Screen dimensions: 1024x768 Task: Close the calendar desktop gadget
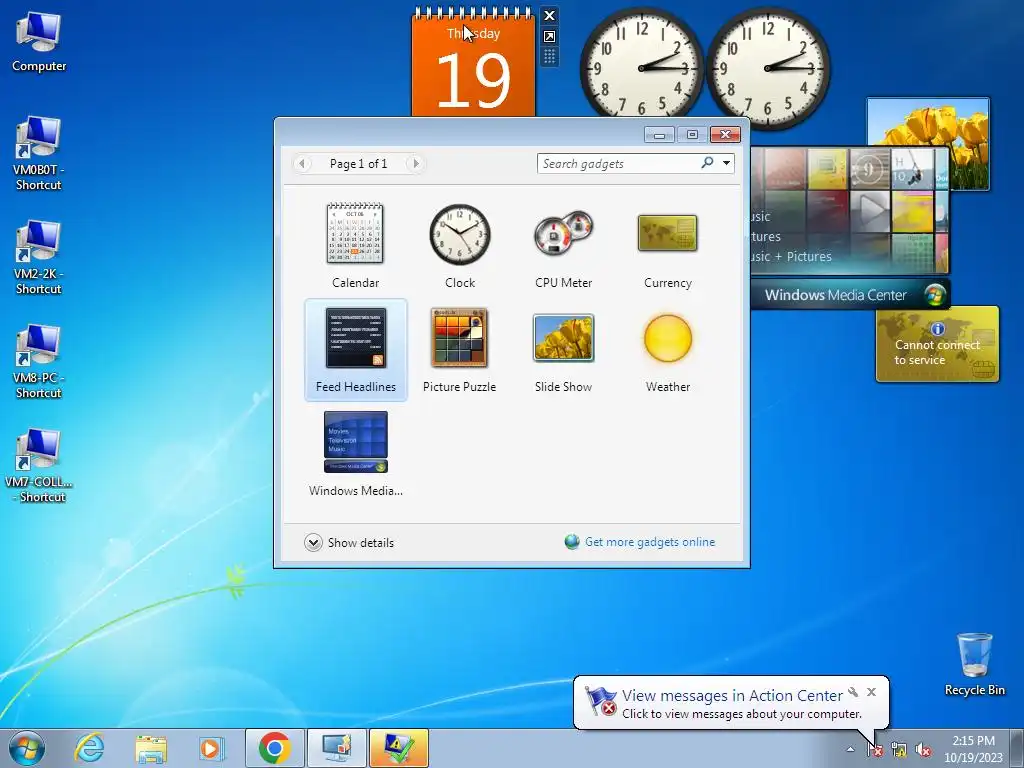549,16
